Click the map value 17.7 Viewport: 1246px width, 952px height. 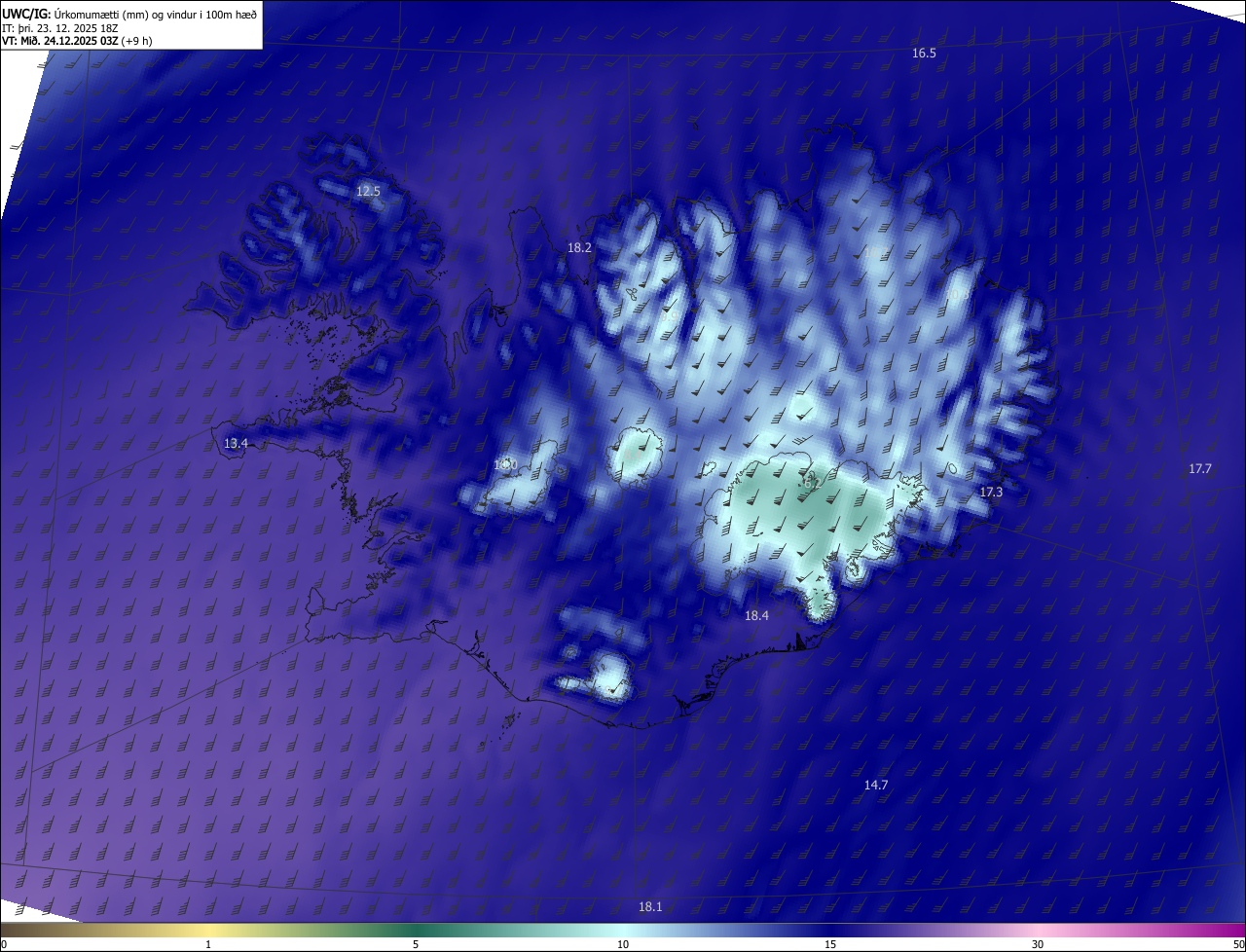pyautogui.click(x=1200, y=469)
